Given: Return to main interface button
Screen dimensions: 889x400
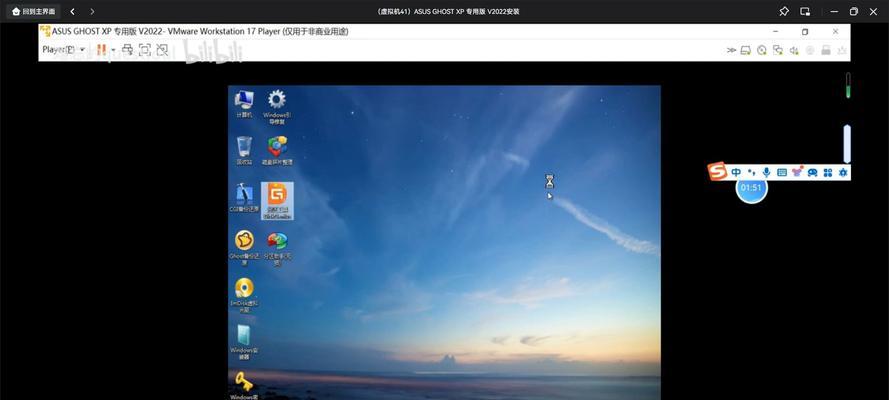Looking at the screenshot, I should [33, 11].
